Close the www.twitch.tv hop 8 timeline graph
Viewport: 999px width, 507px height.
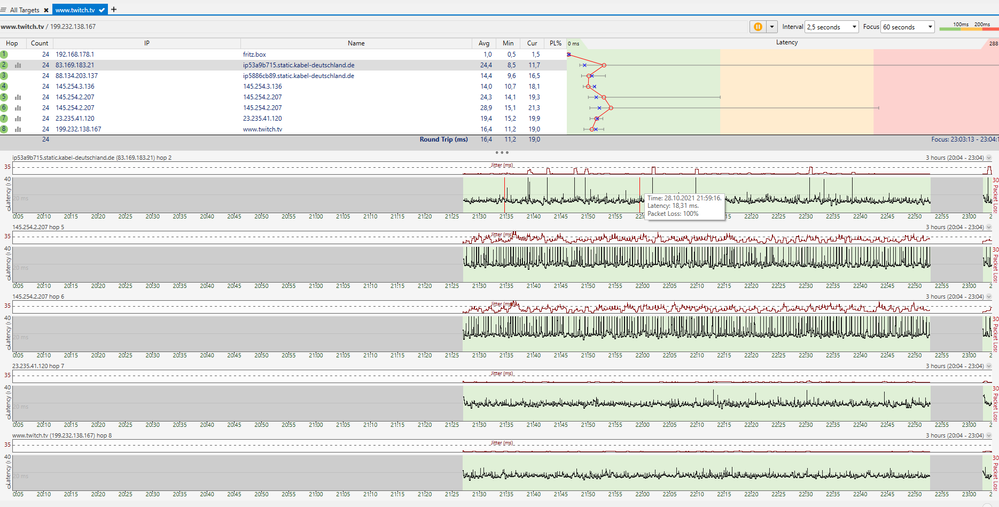pyautogui.click(x=989, y=437)
